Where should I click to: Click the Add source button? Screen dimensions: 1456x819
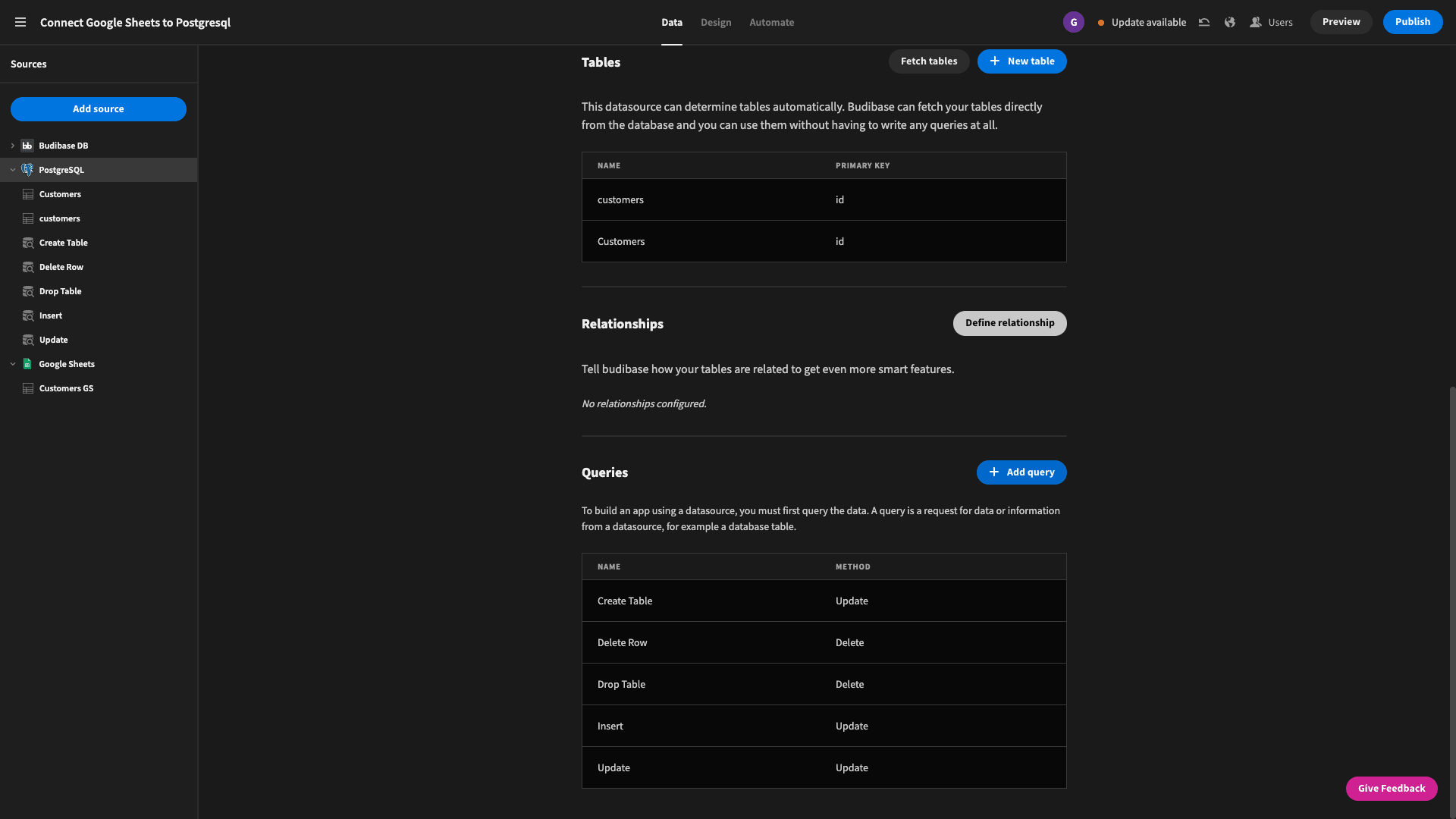[x=99, y=109]
